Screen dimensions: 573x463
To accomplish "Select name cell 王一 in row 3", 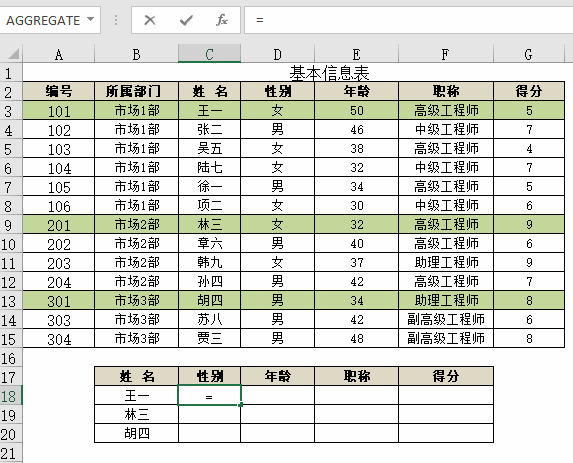I will pyautogui.click(x=209, y=110).
